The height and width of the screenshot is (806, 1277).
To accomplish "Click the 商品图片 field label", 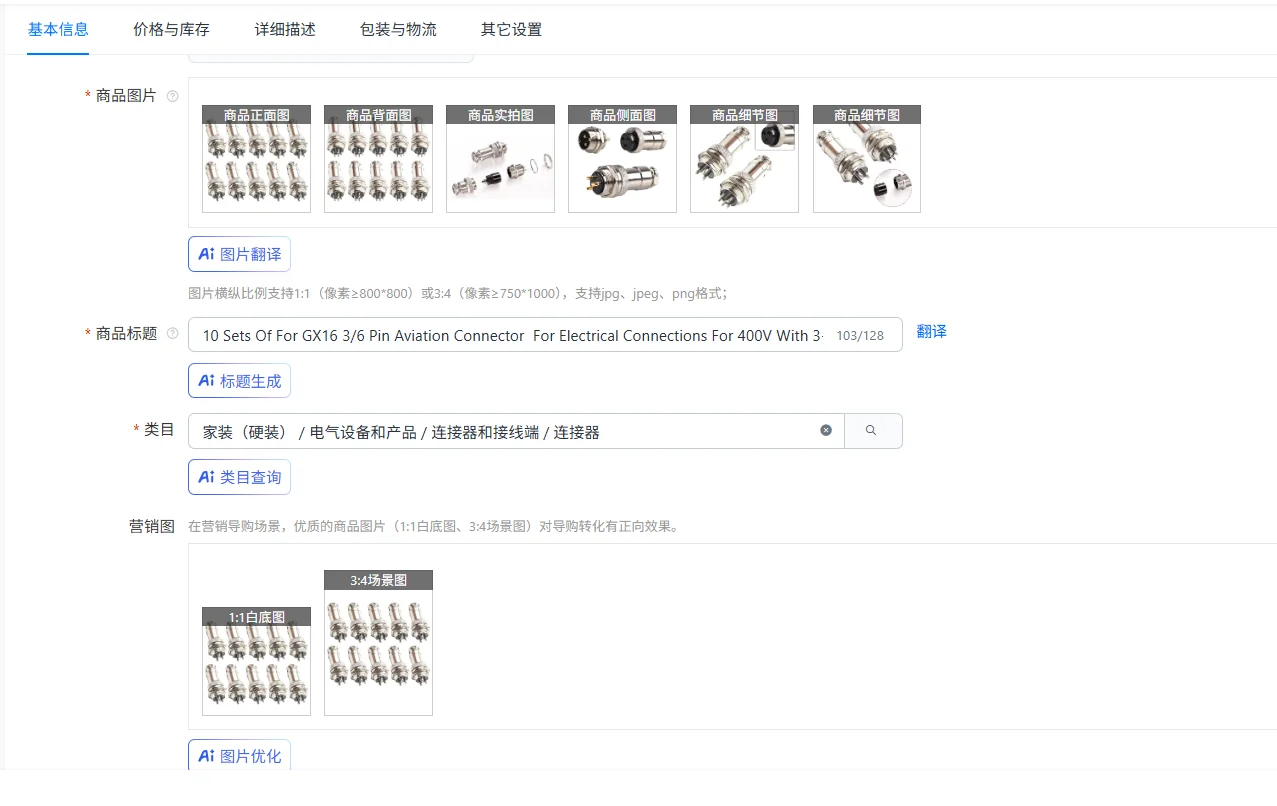I will pyautogui.click(x=126, y=96).
